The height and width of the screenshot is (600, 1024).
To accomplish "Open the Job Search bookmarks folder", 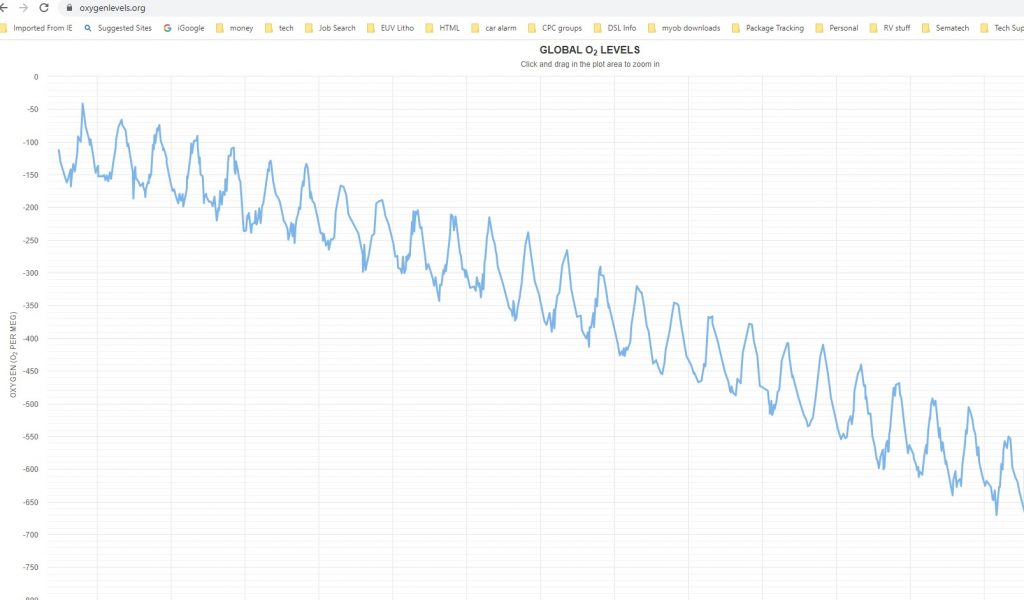I will tap(330, 28).
